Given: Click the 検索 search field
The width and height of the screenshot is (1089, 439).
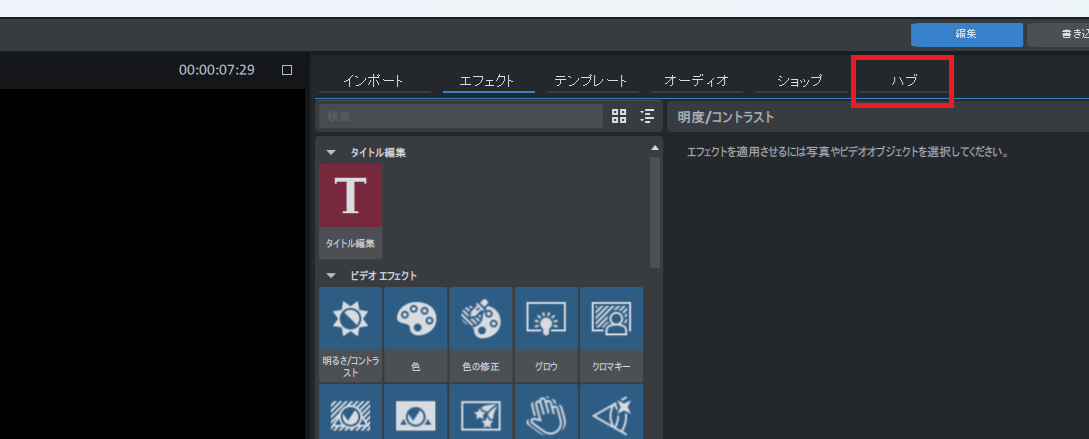Looking at the screenshot, I should tap(460, 117).
